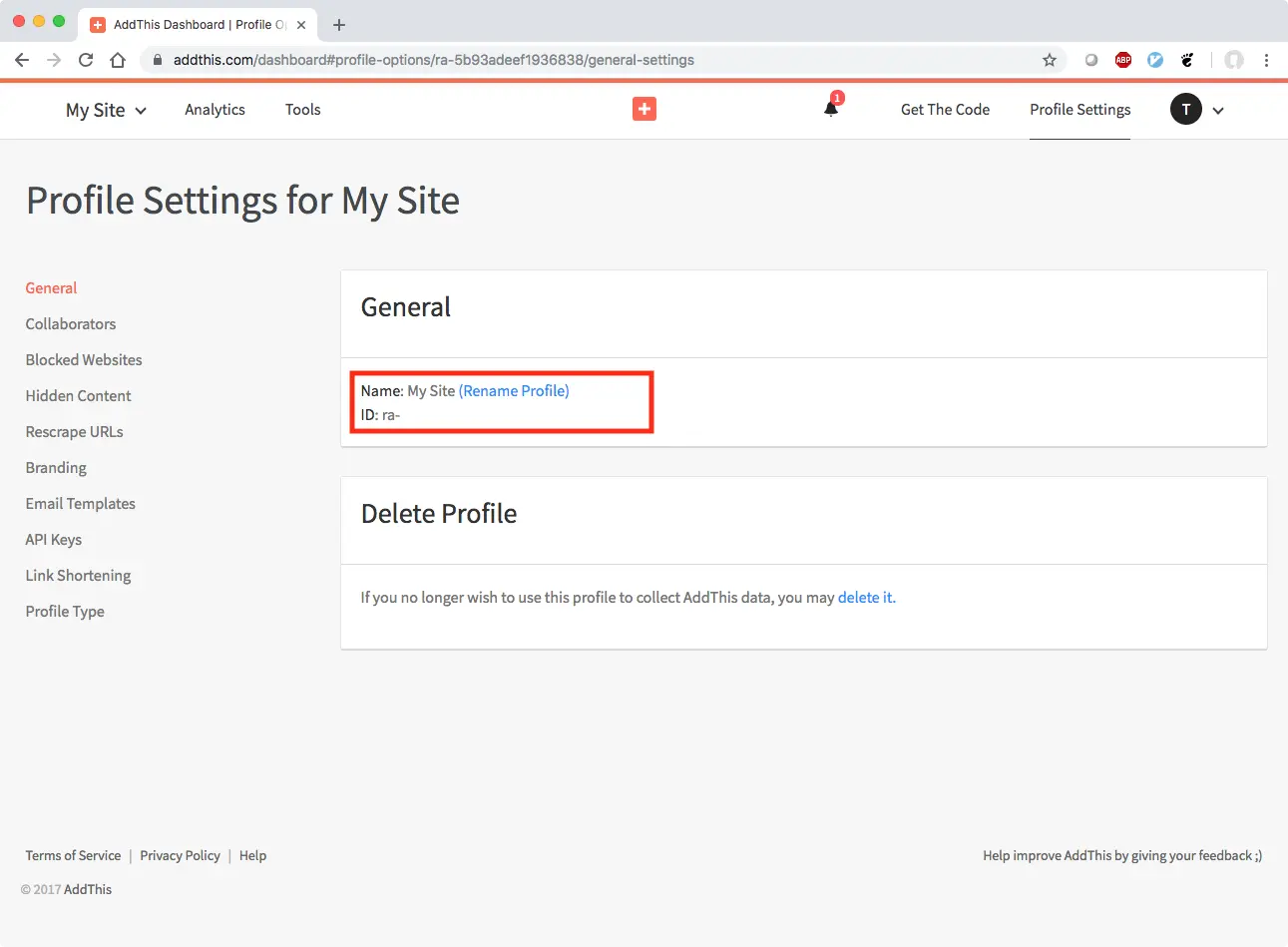Go to browser home icon
The height and width of the screenshot is (947, 1288).
tap(118, 60)
